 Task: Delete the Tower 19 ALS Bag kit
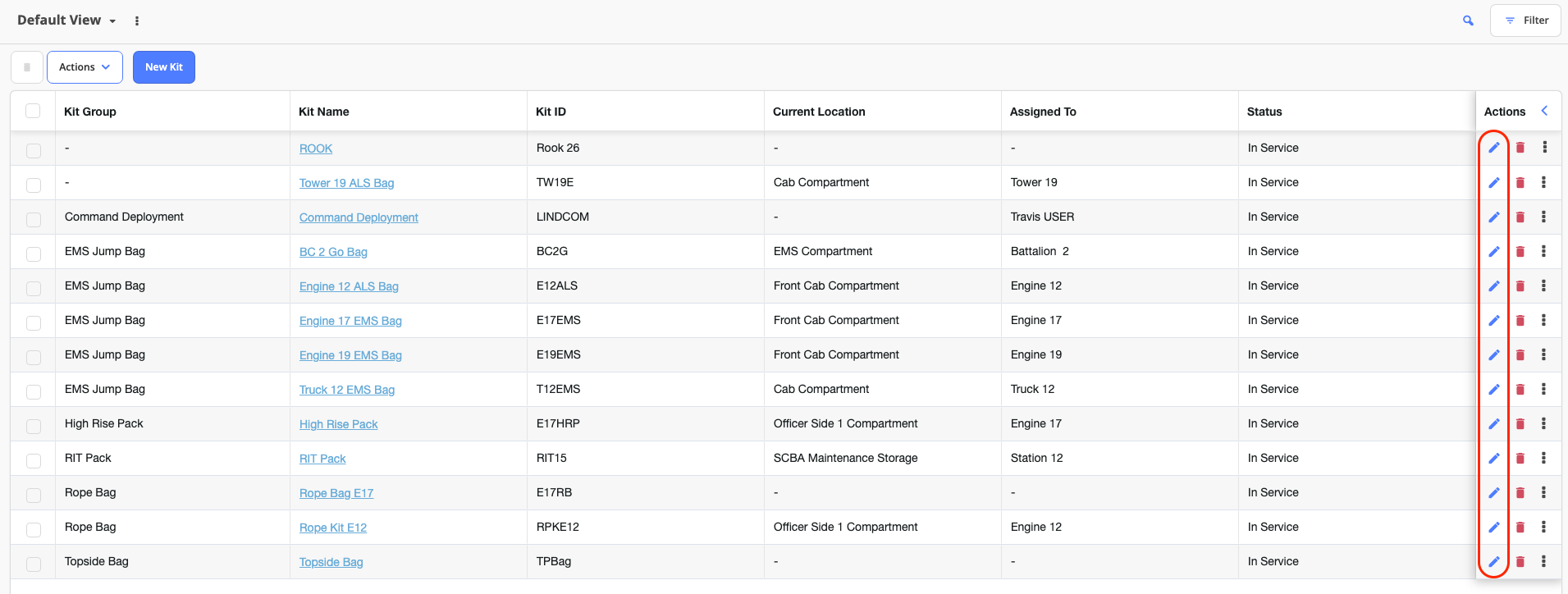pyautogui.click(x=1520, y=182)
